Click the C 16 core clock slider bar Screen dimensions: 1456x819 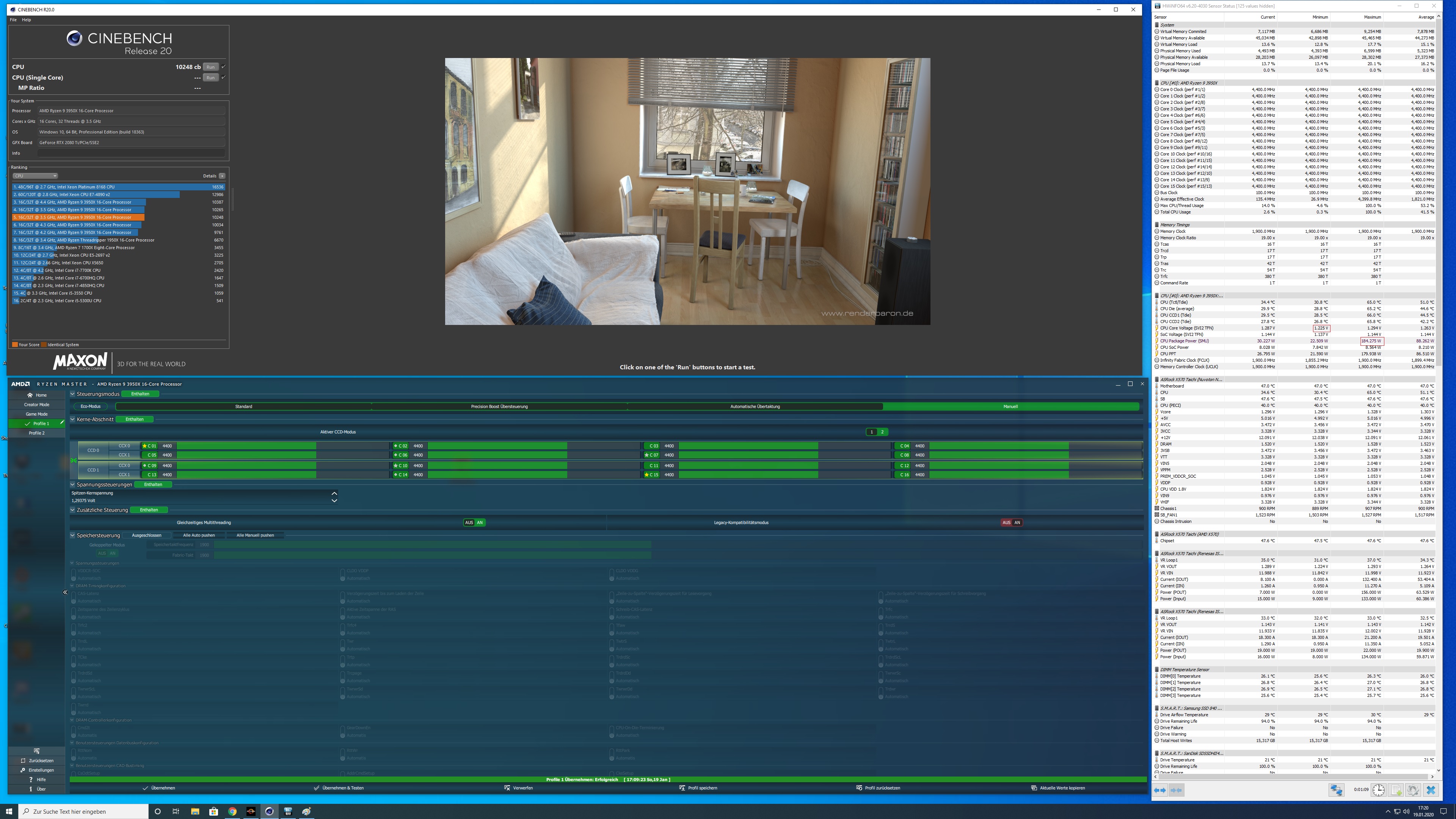[1036, 475]
